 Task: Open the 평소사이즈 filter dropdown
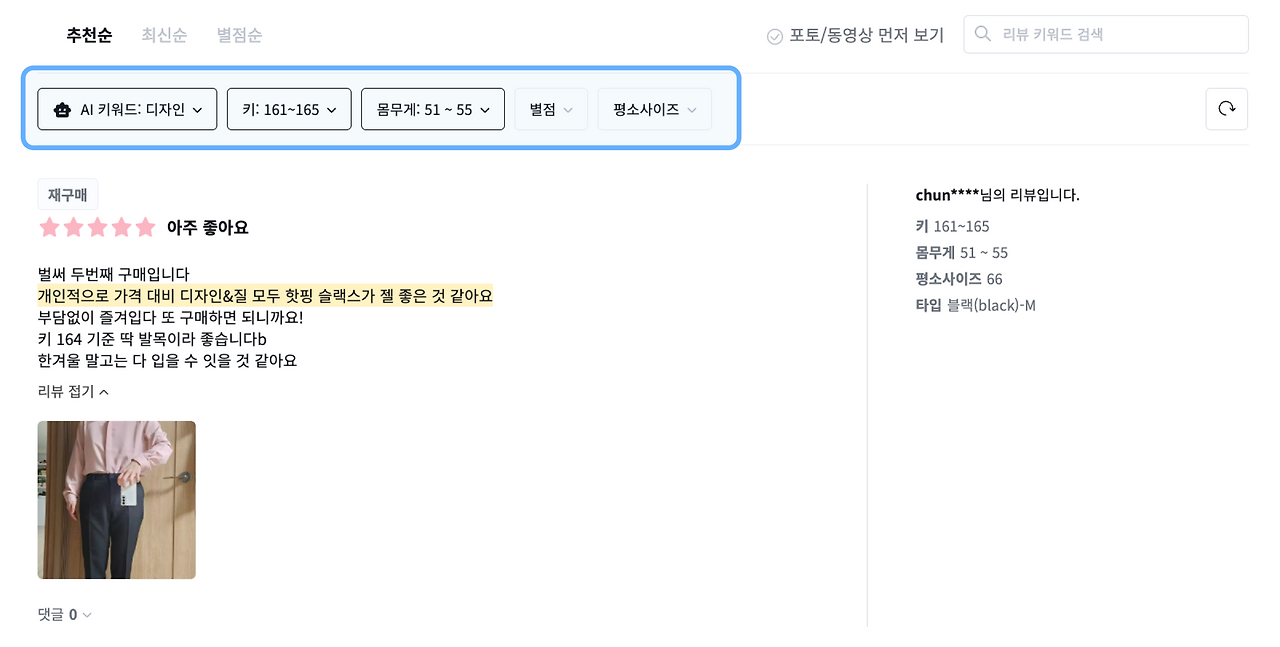(654, 109)
